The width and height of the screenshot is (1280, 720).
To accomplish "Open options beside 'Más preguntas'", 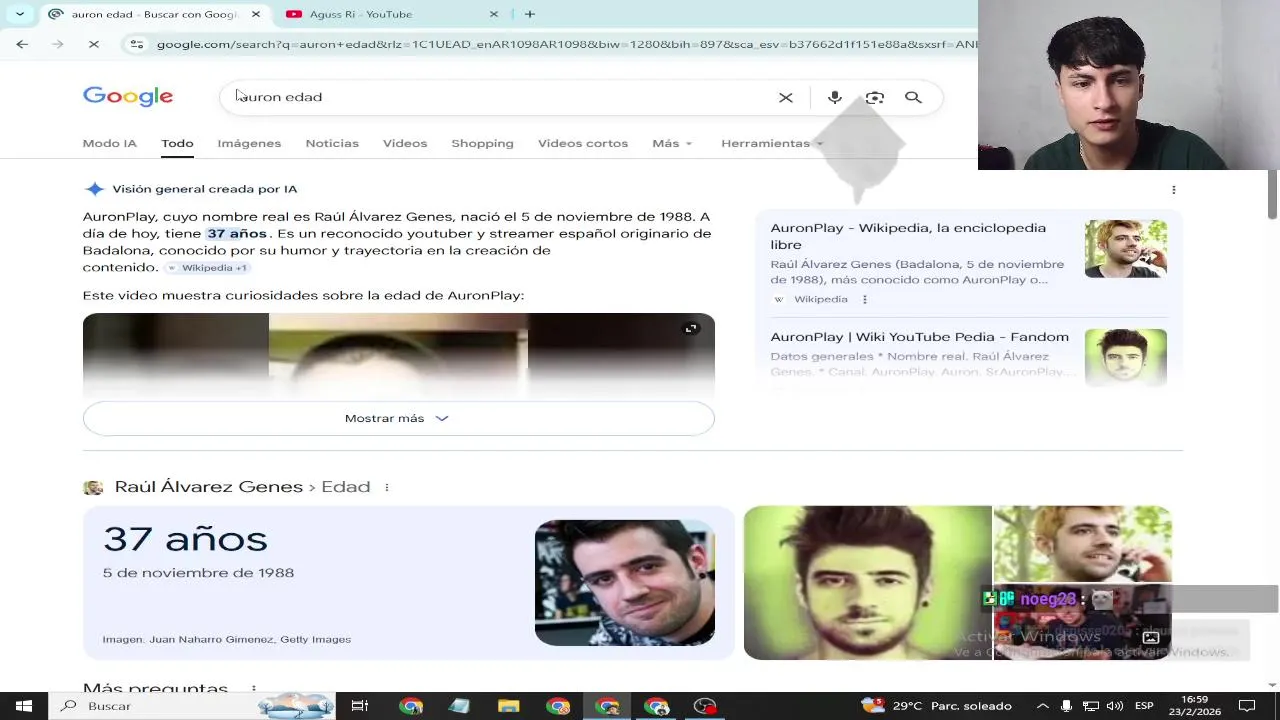I will click(254, 689).
